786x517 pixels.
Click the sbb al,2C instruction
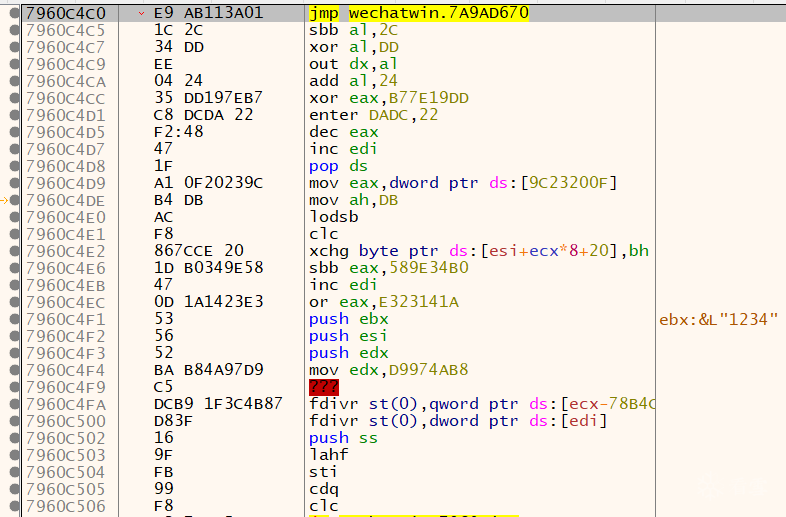click(353, 30)
